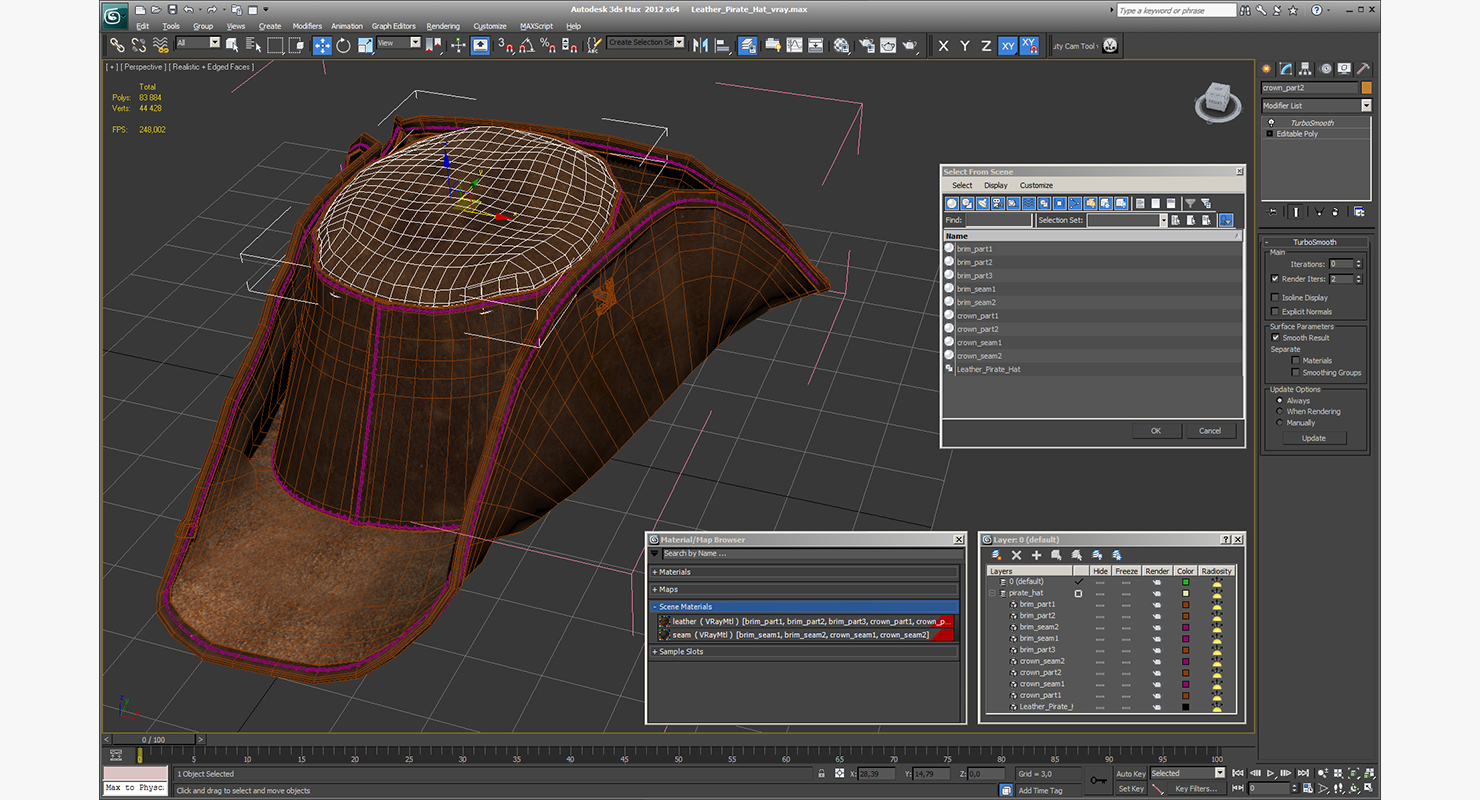Viewport: 1480px width, 800px height.
Task: Restrict transform to the Z axis
Action: [986, 46]
